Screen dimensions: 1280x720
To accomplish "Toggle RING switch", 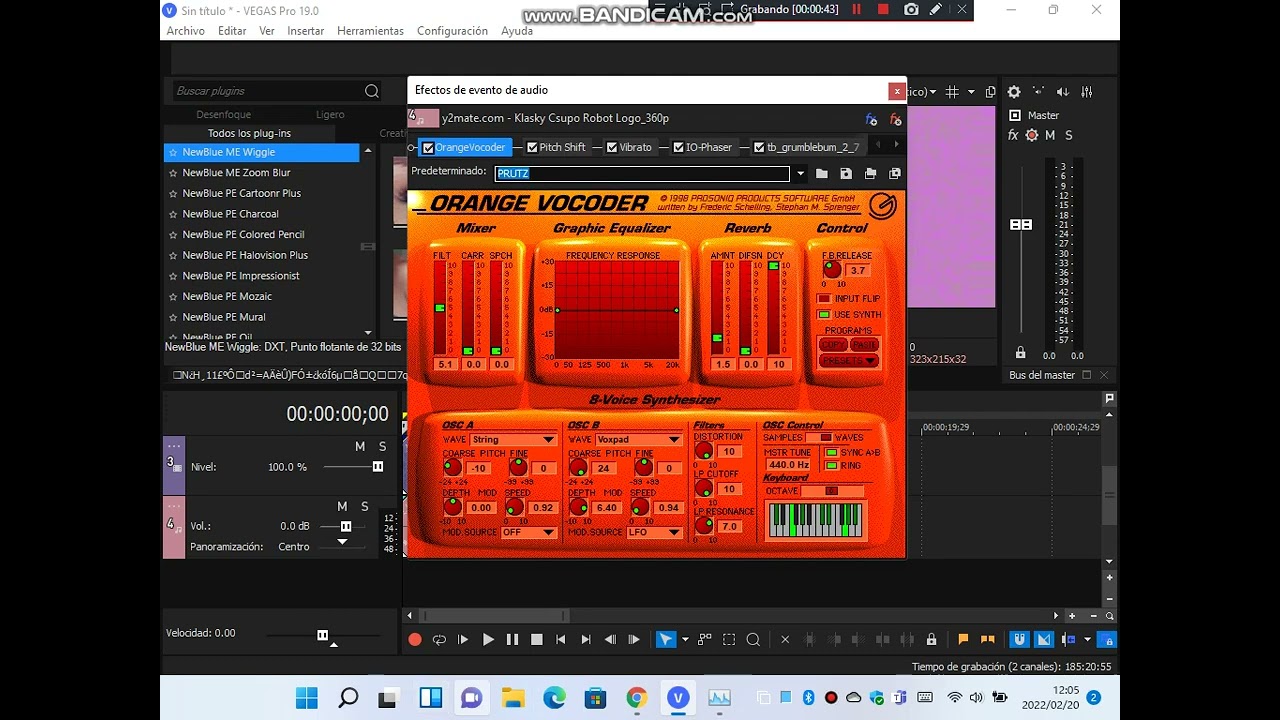I will [831, 465].
